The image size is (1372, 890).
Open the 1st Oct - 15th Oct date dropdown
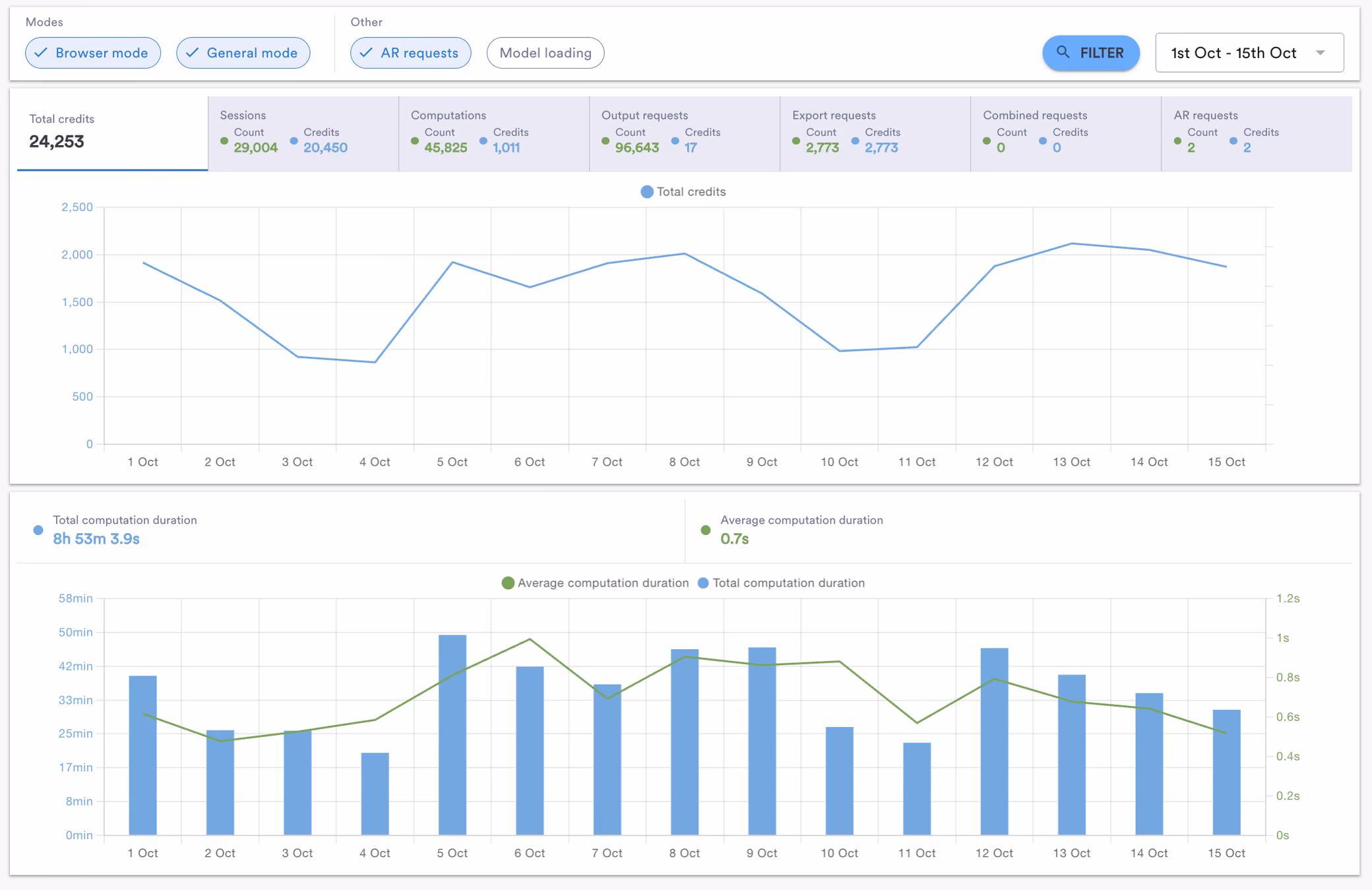pos(1249,53)
